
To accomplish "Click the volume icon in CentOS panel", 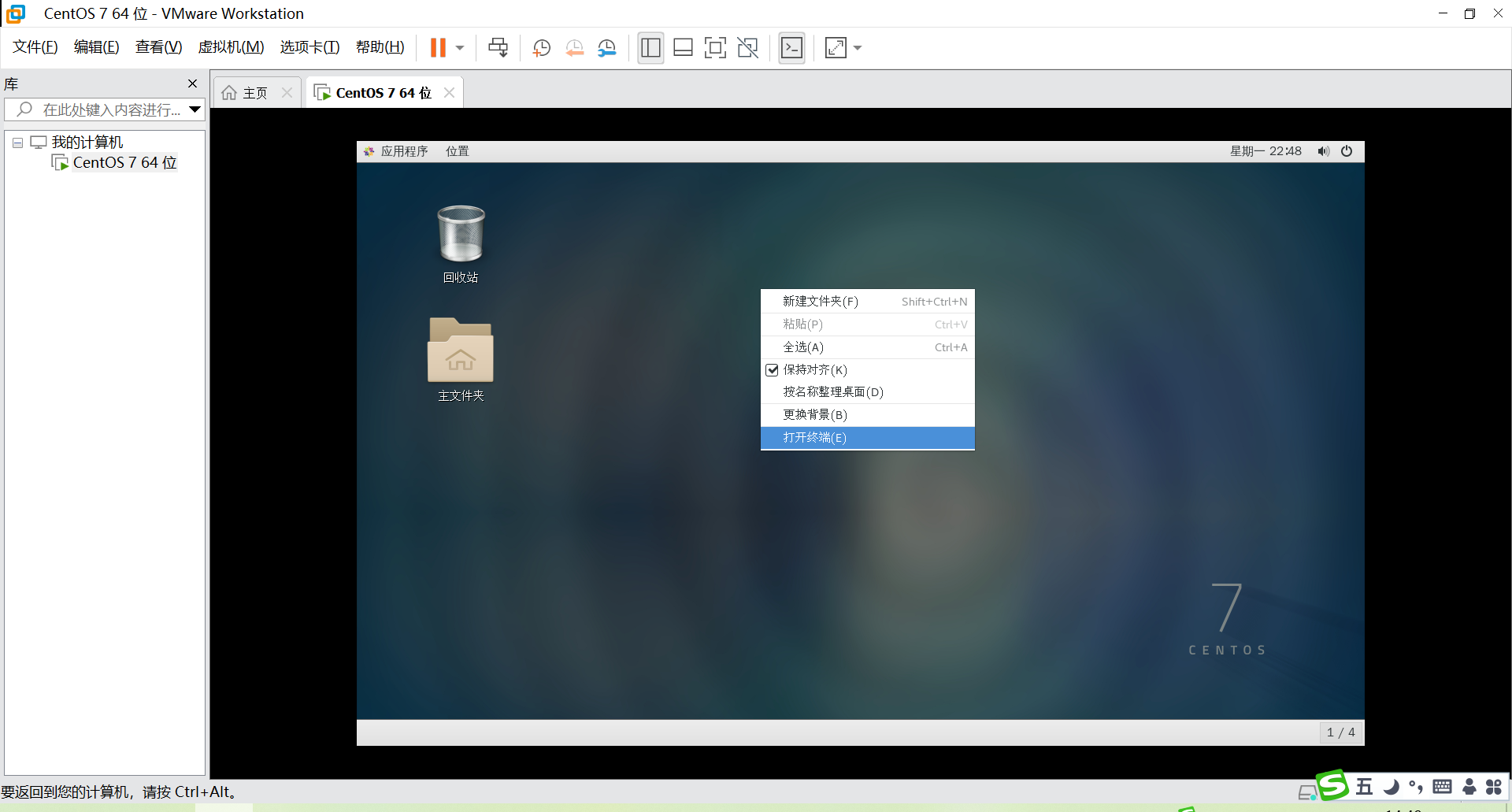I will (x=1324, y=151).
